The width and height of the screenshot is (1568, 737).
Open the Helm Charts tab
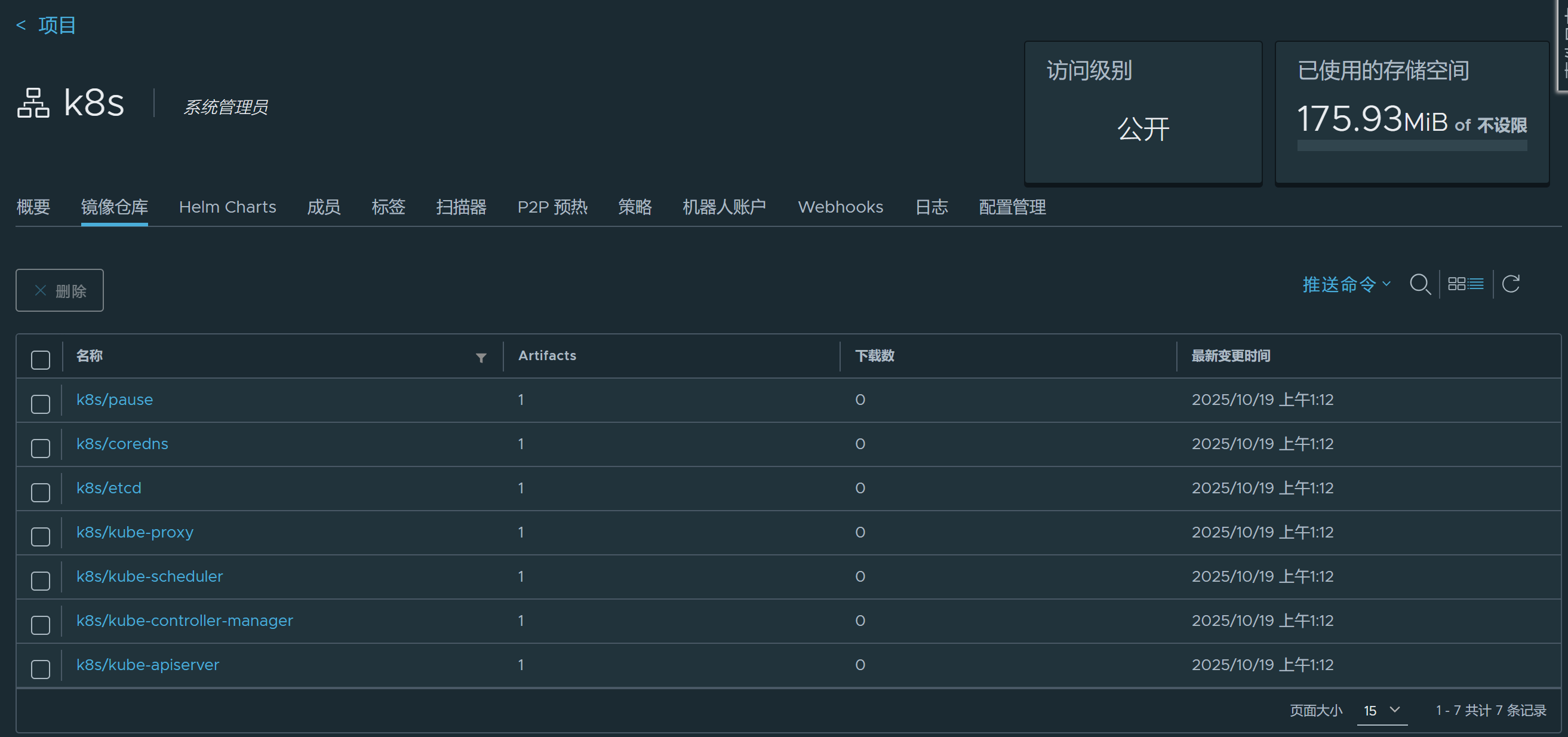pos(227,207)
